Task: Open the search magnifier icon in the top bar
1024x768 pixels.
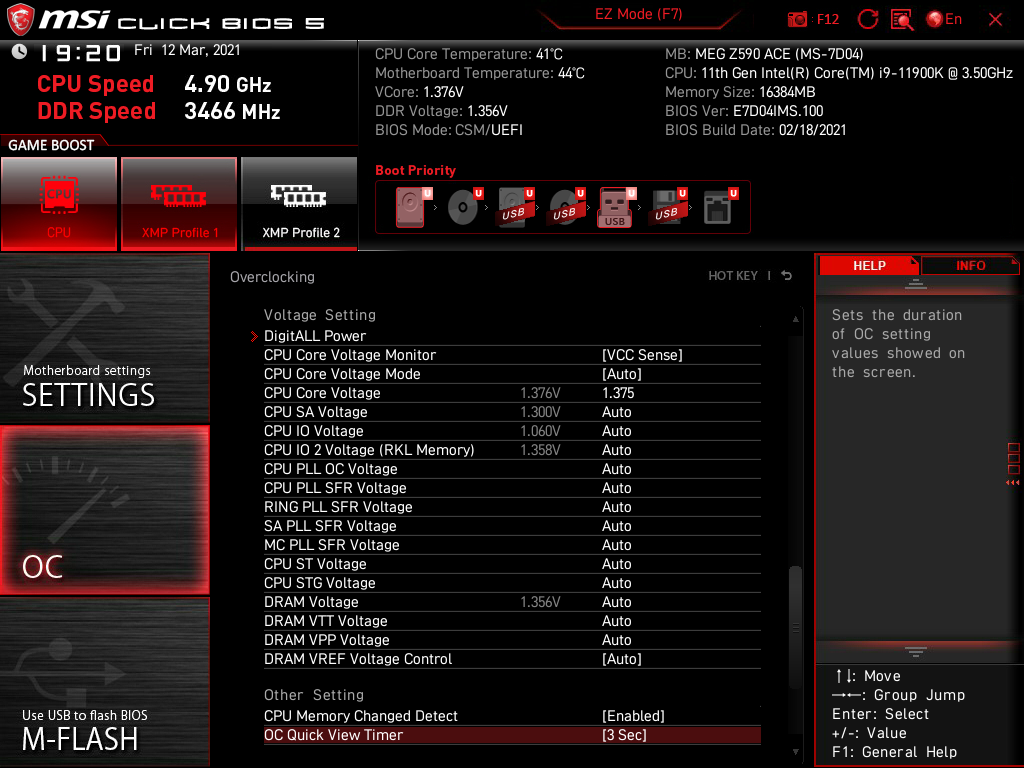Action: coord(902,20)
